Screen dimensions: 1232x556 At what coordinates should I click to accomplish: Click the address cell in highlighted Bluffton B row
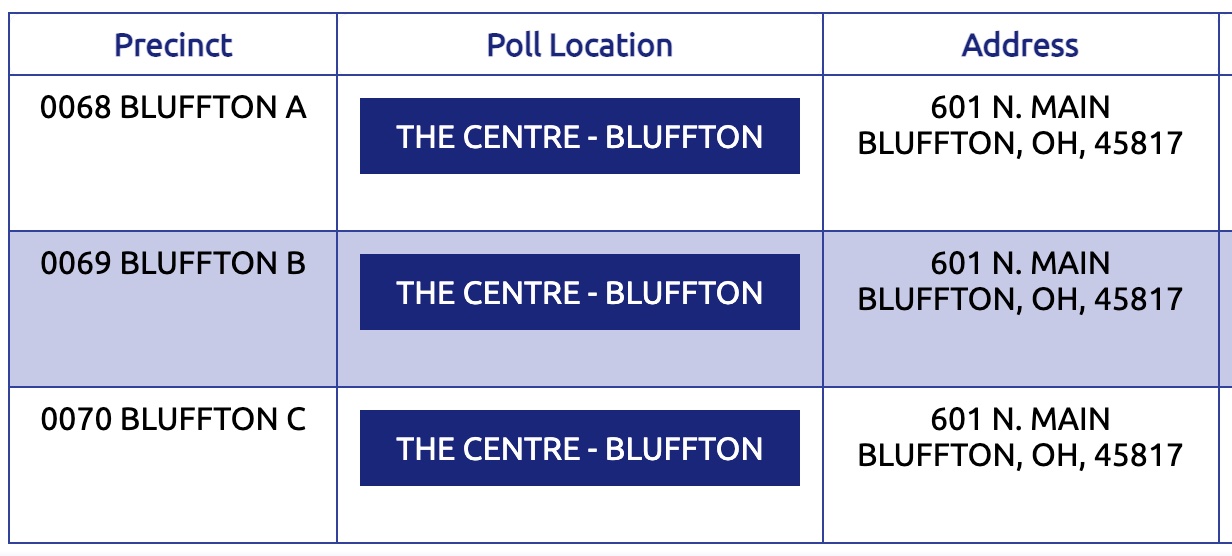point(1020,309)
